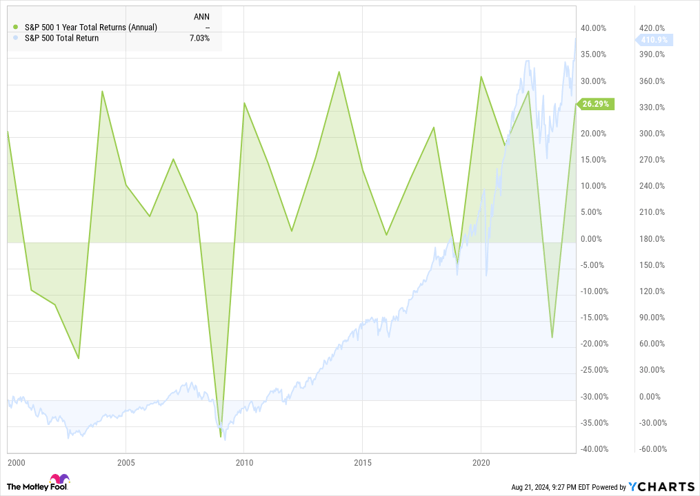
Task: Click the blue 410.9% value flag
Action: pos(654,40)
